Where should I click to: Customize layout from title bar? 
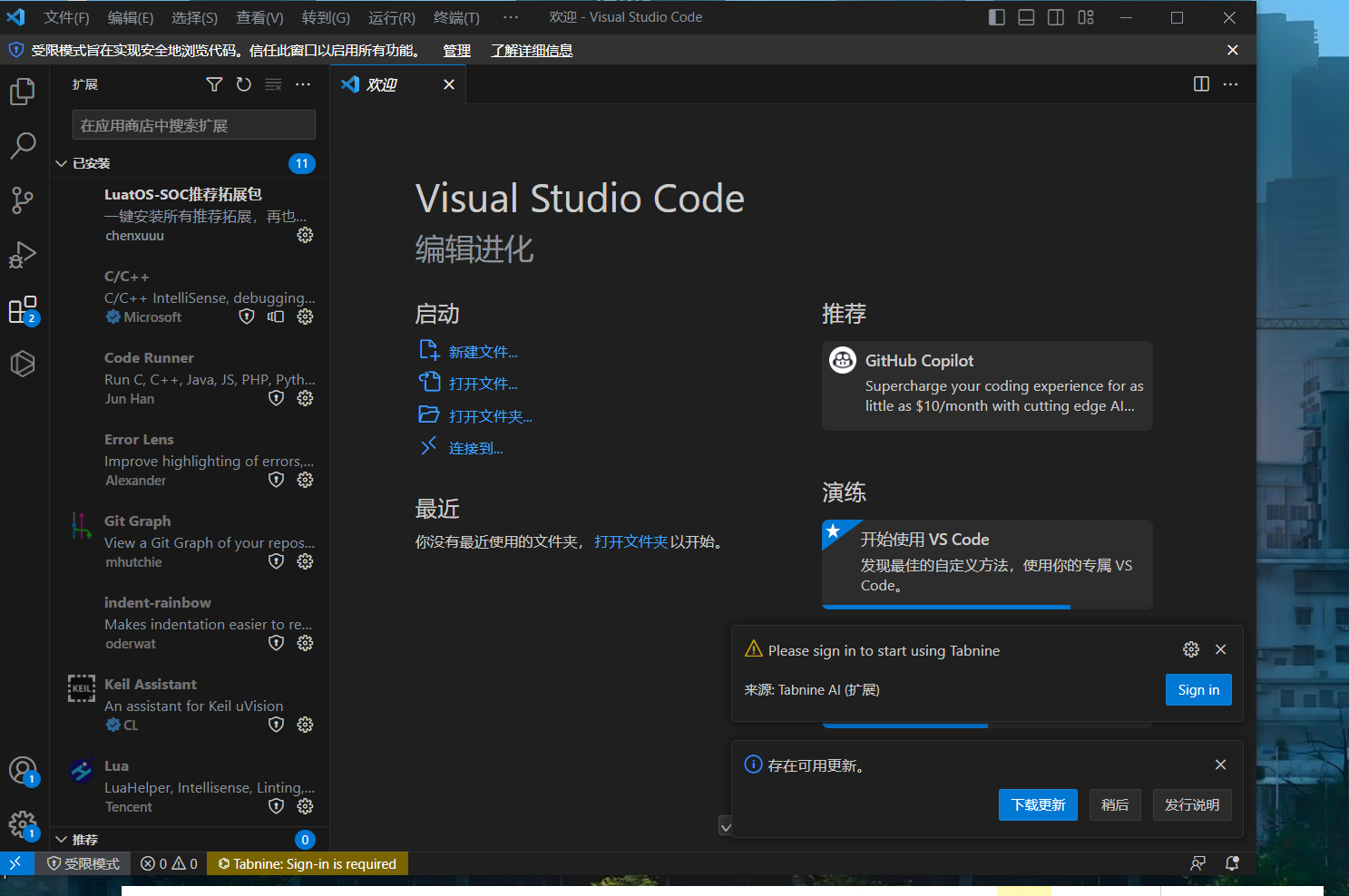1086,17
